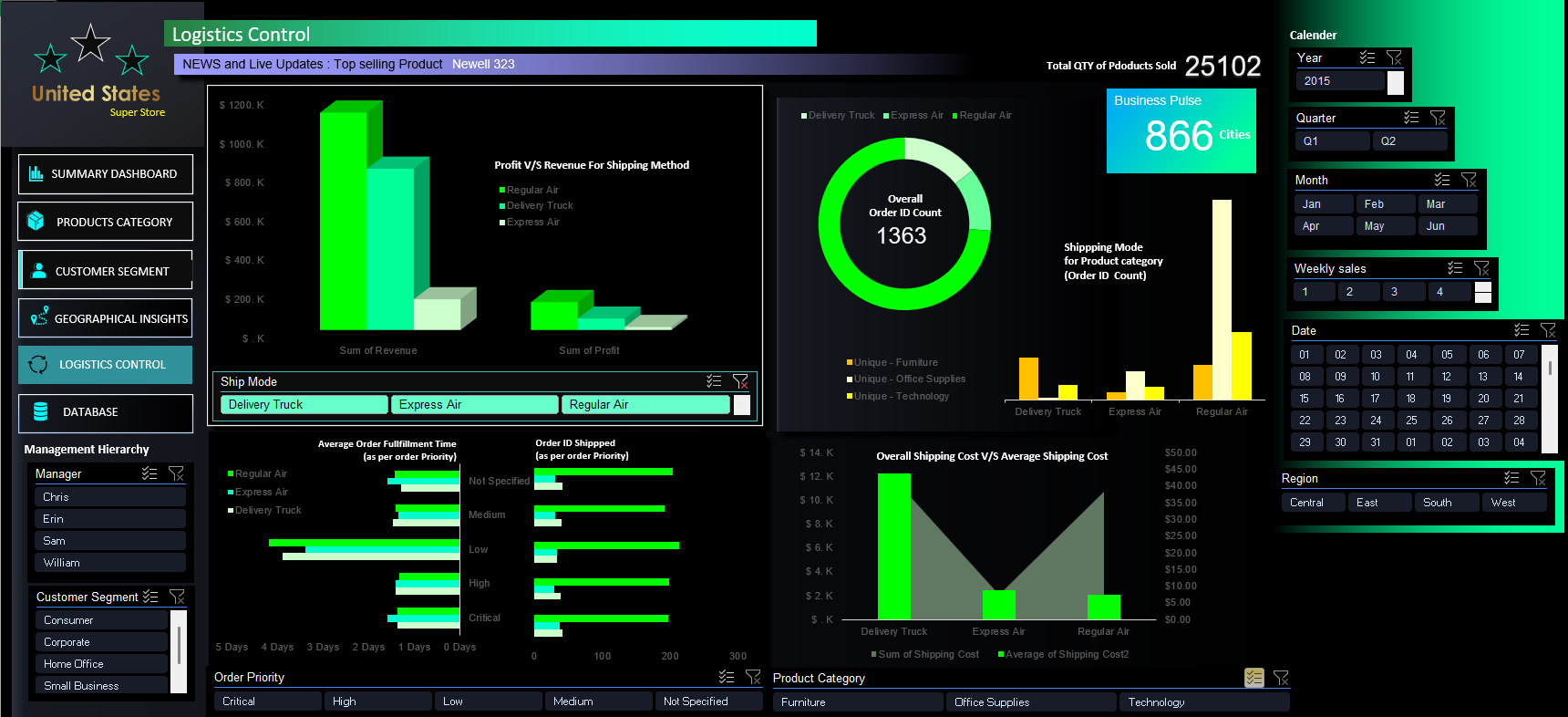Toggle multi-select in Year slicer
This screenshot has width=1568, height=717.
tap(1367, 57)
